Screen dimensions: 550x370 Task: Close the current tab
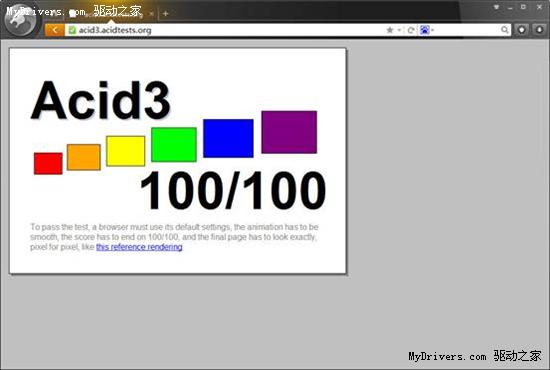point(152,14)
